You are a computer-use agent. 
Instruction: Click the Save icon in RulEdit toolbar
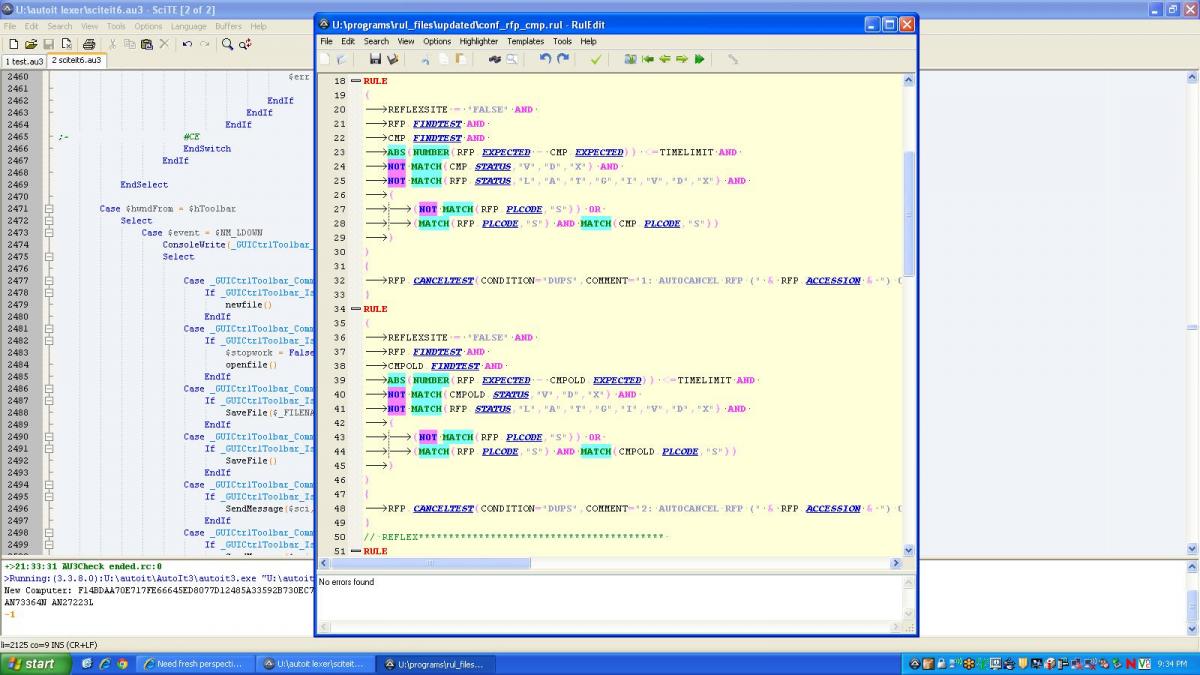376,60
